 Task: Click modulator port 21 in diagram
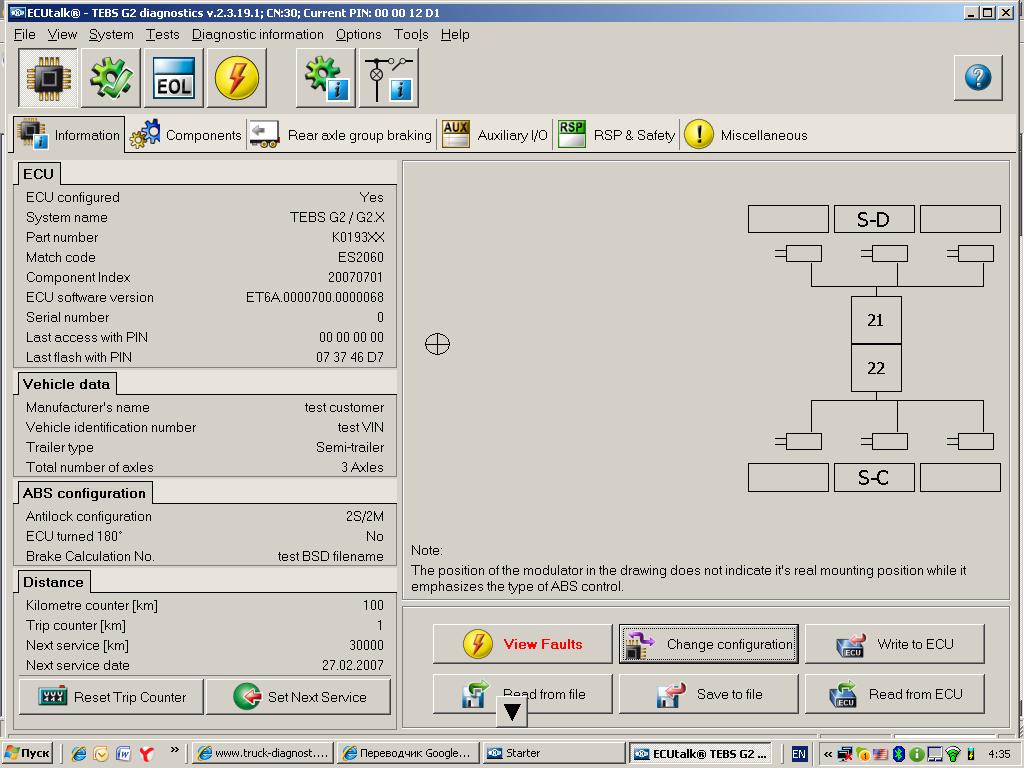click(876, 320)
